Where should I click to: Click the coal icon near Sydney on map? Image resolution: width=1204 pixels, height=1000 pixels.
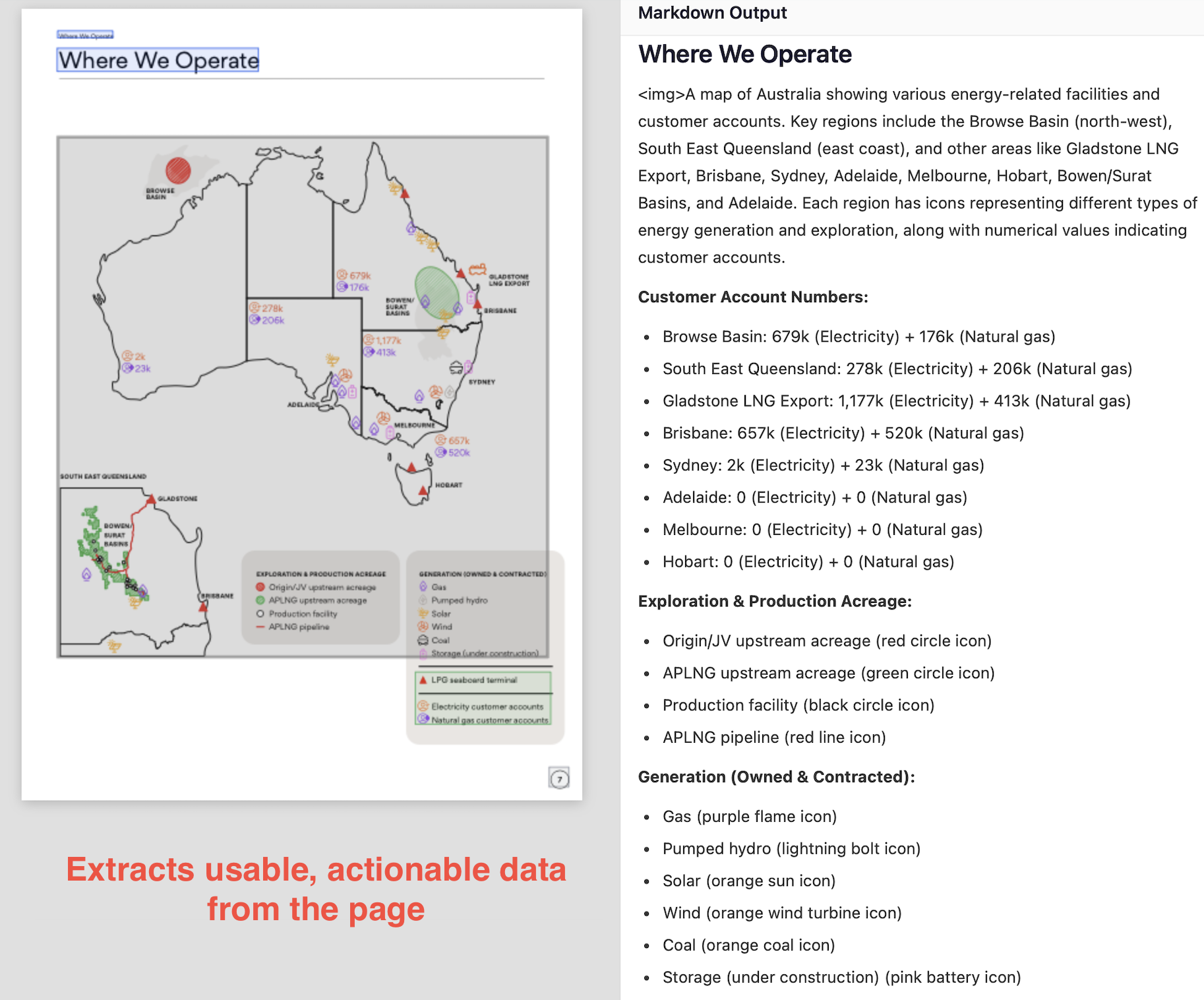pyautogui.click(x=456, y=367)
